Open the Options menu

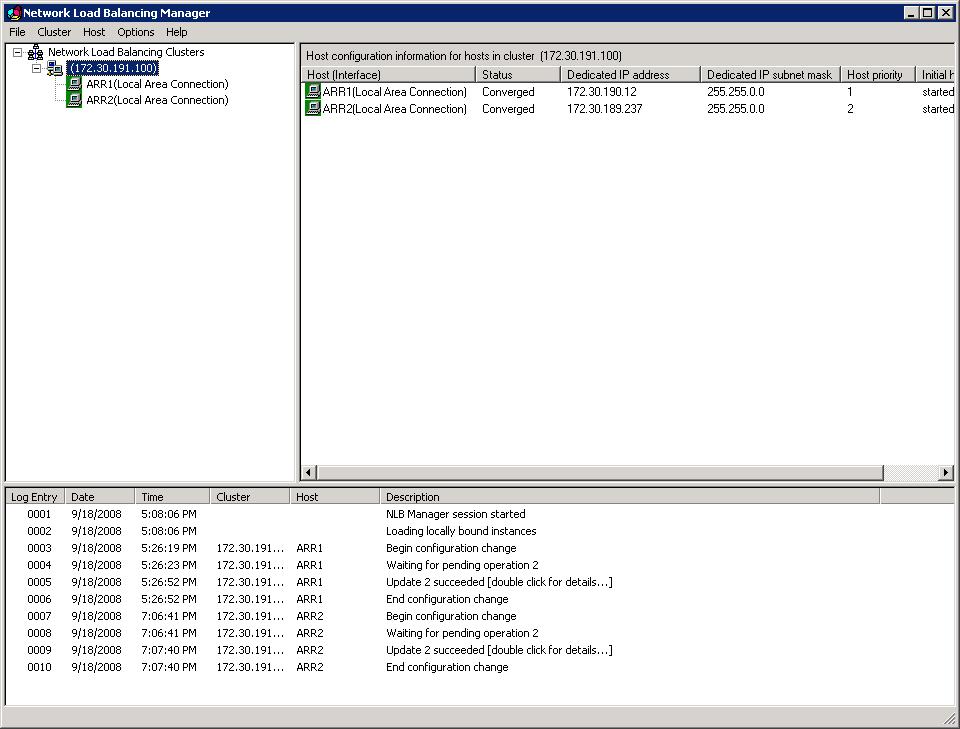[136, 32]
